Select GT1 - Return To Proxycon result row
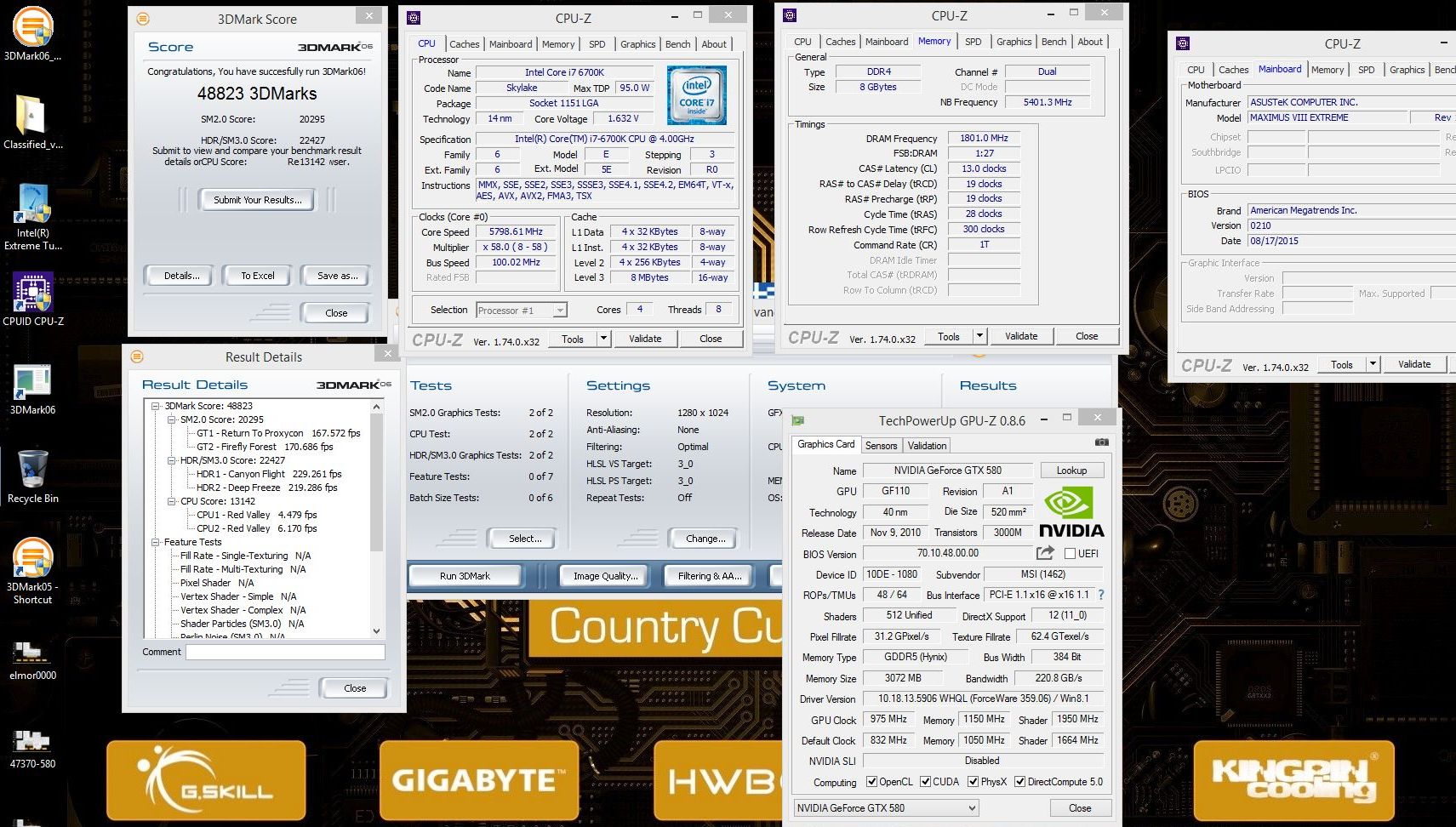The width and height of the screenshot is (1456, 827). 278,433
